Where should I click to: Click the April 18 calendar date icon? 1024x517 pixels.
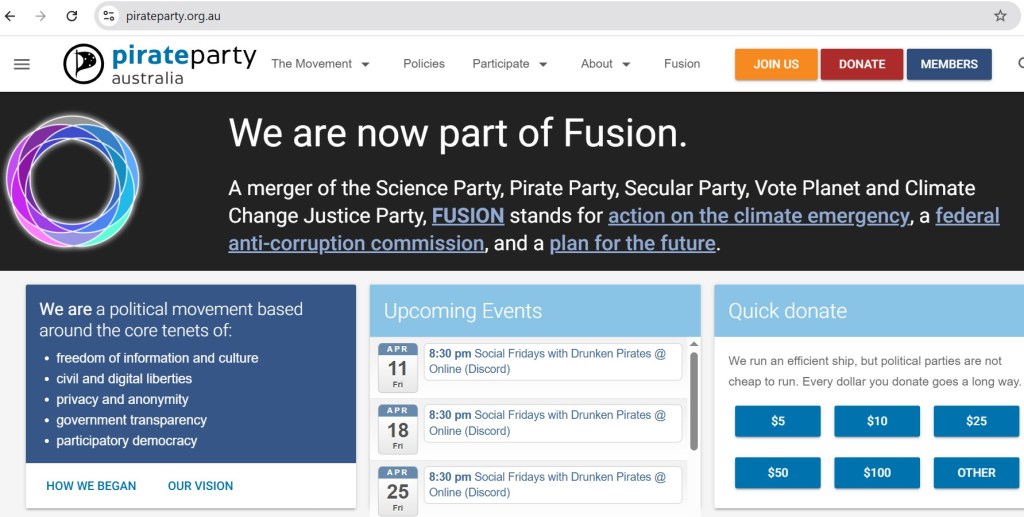(x=398, y=429)
